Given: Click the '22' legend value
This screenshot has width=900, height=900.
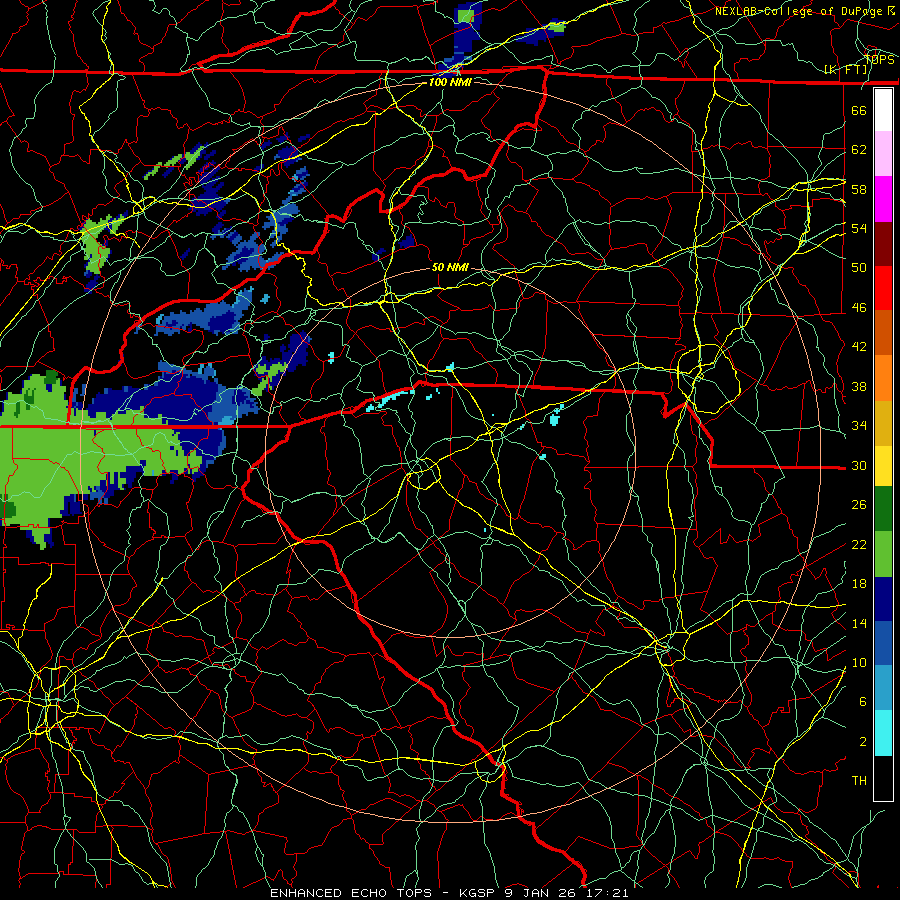Looking at the screenshot, I should 859,545.
